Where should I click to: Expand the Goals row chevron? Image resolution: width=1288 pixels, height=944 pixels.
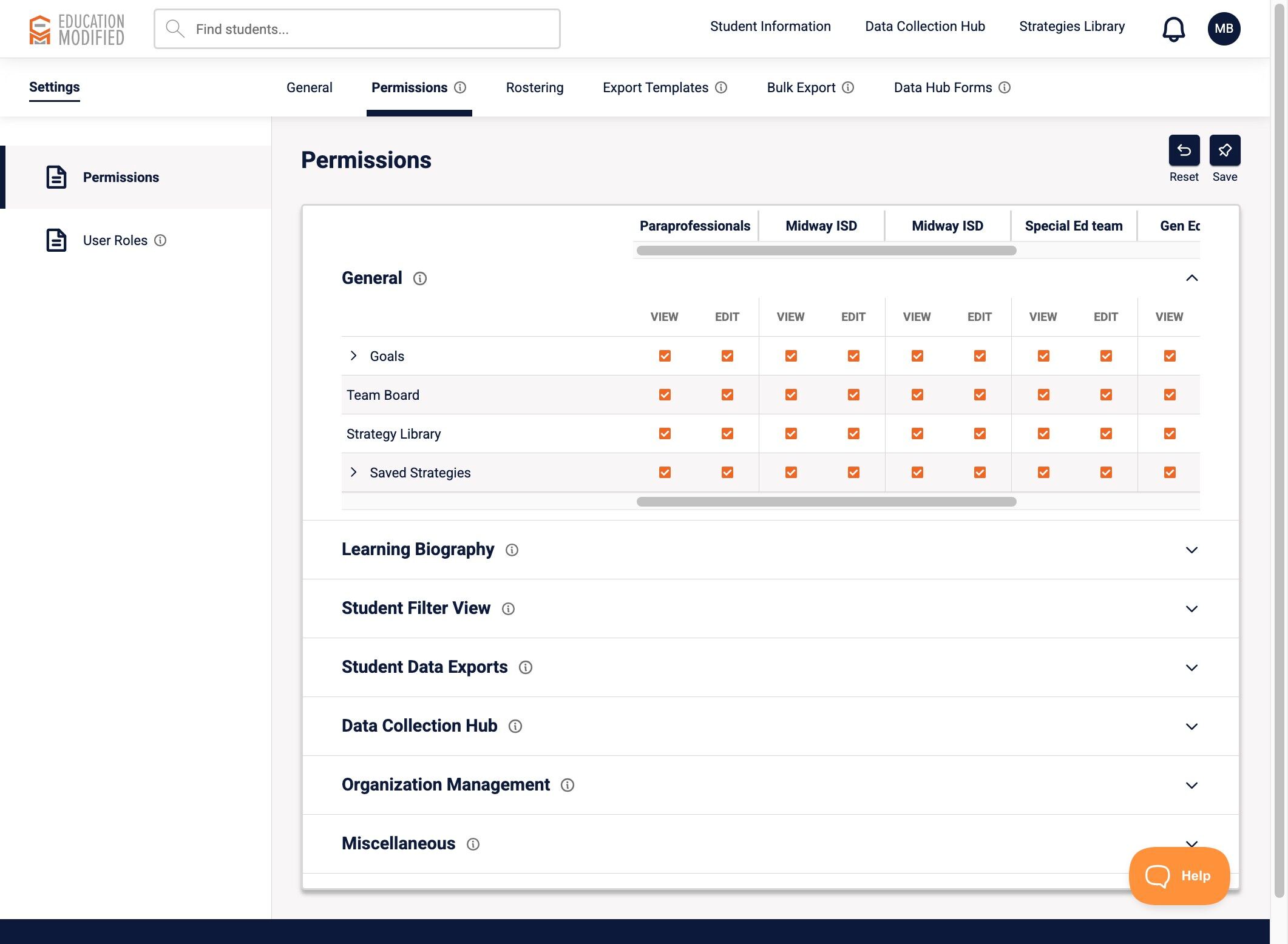coord(354,356)
